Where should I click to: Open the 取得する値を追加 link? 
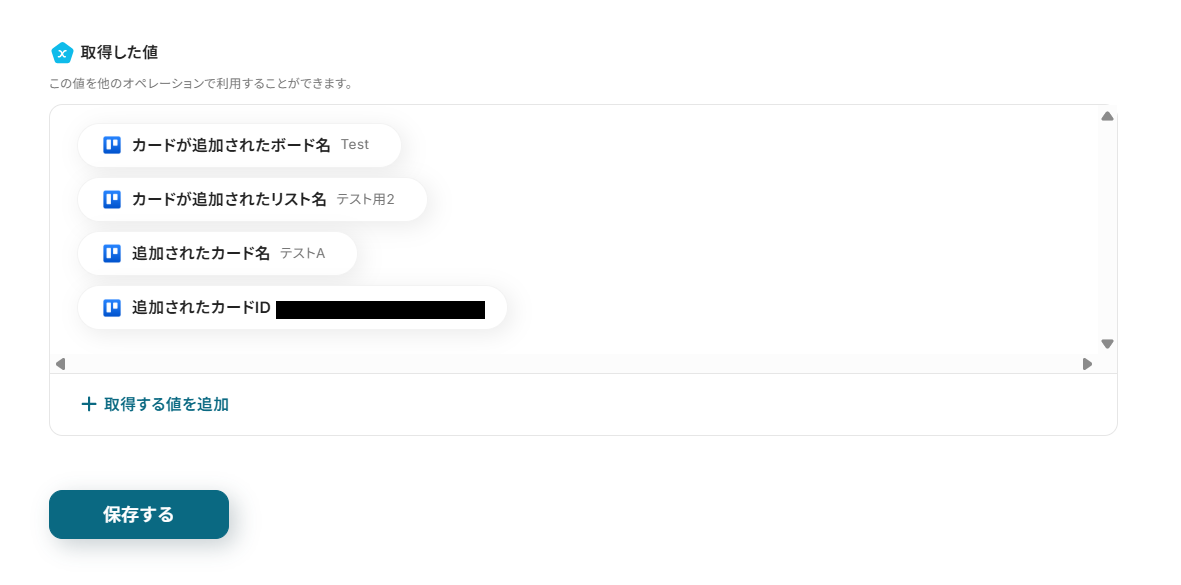(166, 404)
